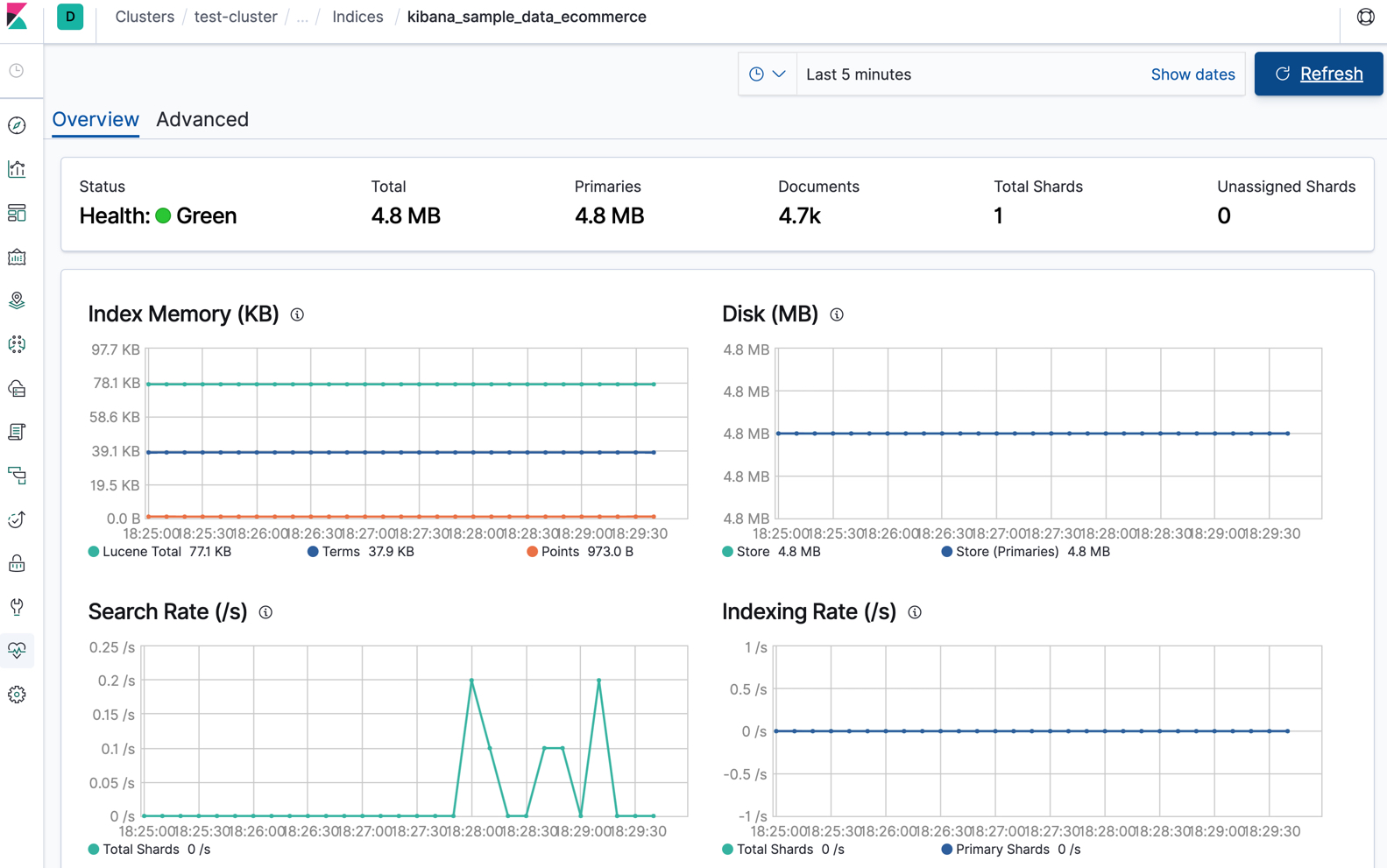Viewport: 1387px width, 868px height.
Task: Open the Maps app icon
Action: (x=17, y=300)
